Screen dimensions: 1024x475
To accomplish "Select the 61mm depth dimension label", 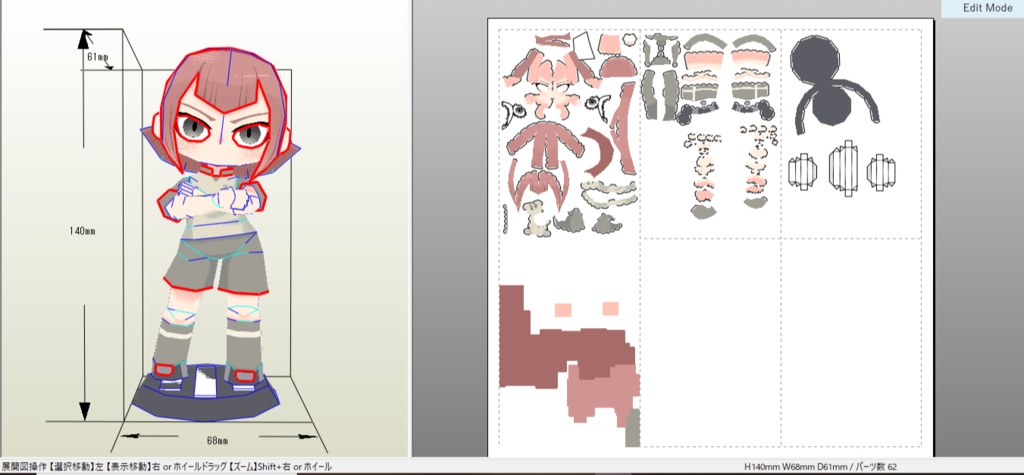I will [x=97, y=57].
